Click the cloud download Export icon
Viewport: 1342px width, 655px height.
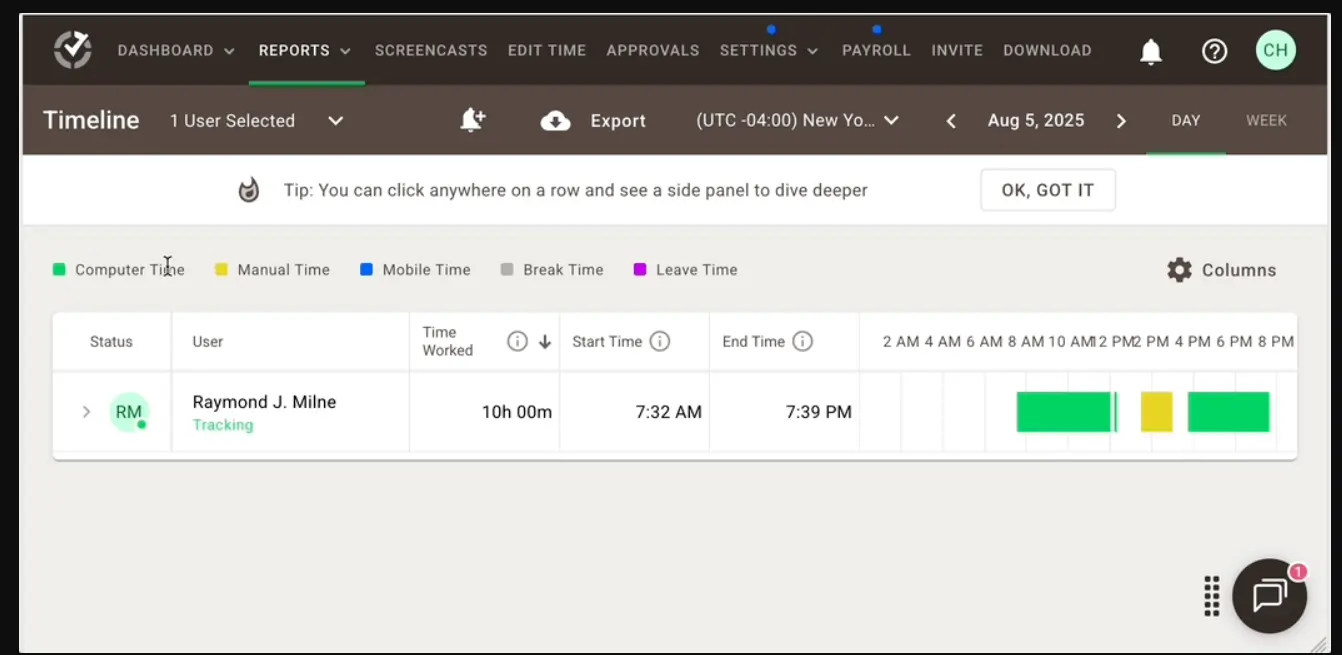555,121
